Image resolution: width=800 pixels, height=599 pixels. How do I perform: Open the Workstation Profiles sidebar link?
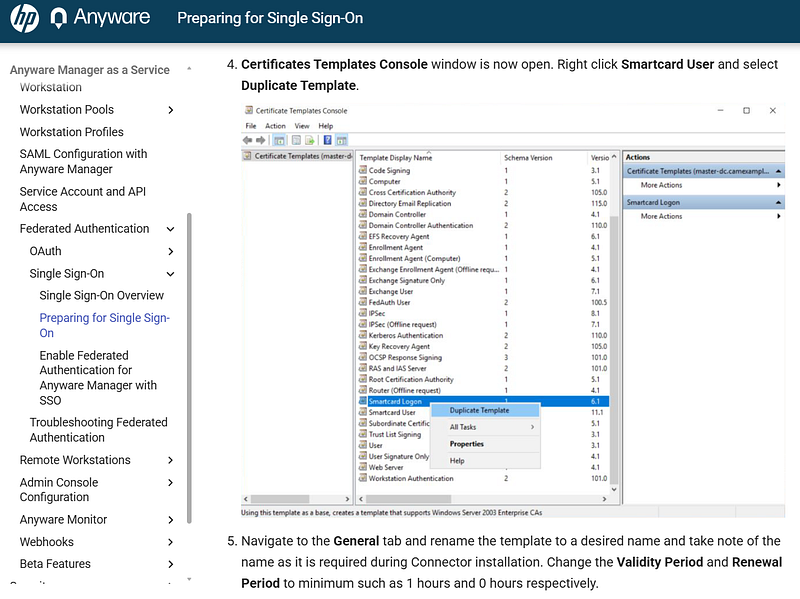pyautogui.click(x=71, y=132)
